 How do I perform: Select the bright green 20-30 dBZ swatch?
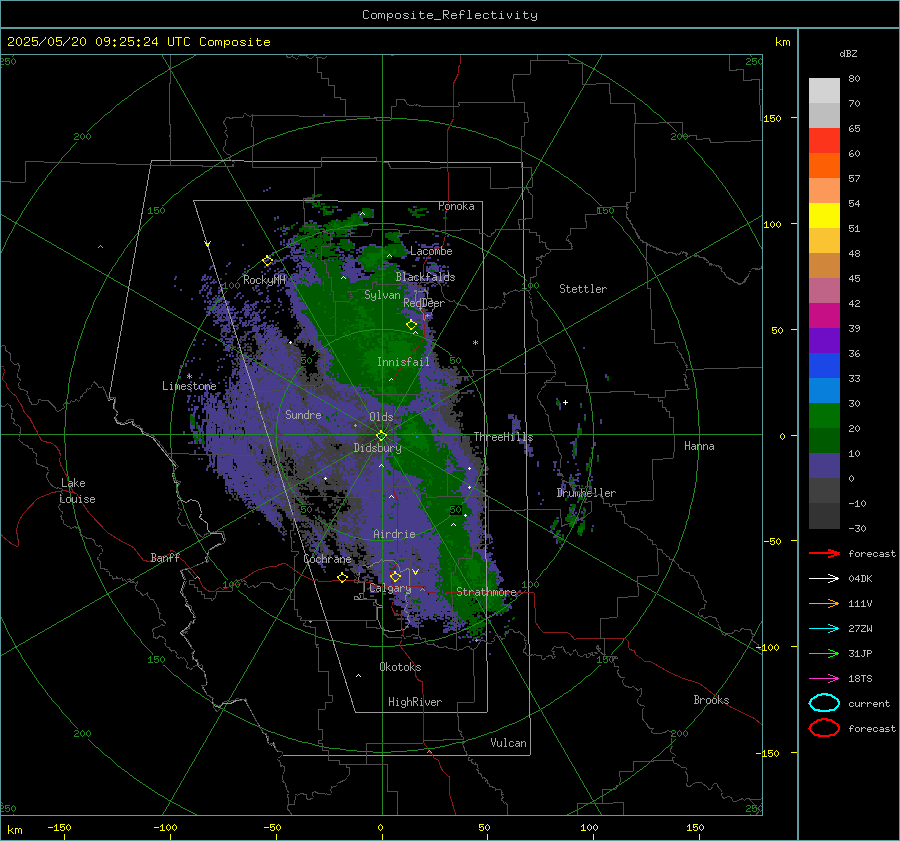point(824,416)
